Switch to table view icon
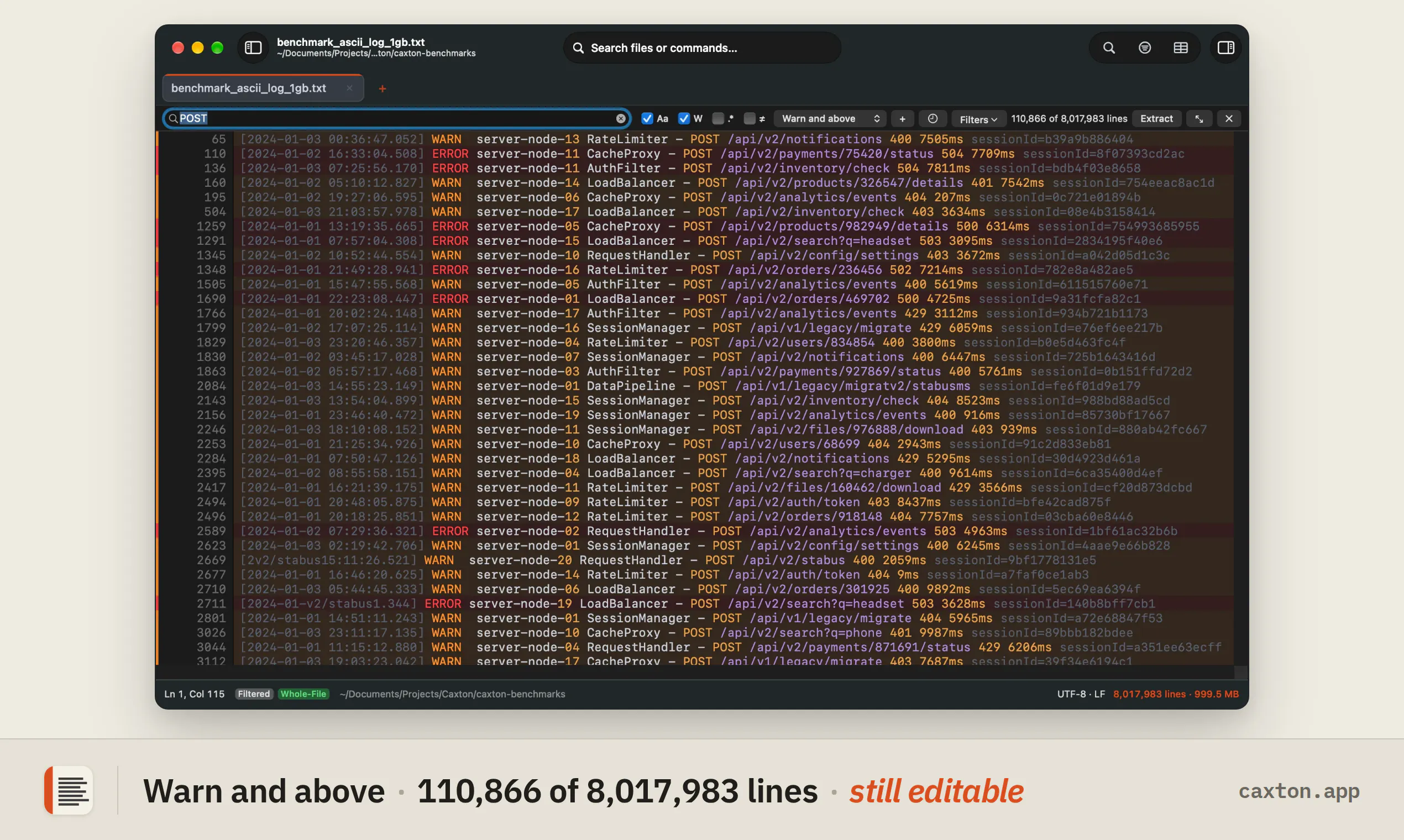The width and height of the screenshot is (1404, 840). pyautogui.click(x=1180, y=48)
